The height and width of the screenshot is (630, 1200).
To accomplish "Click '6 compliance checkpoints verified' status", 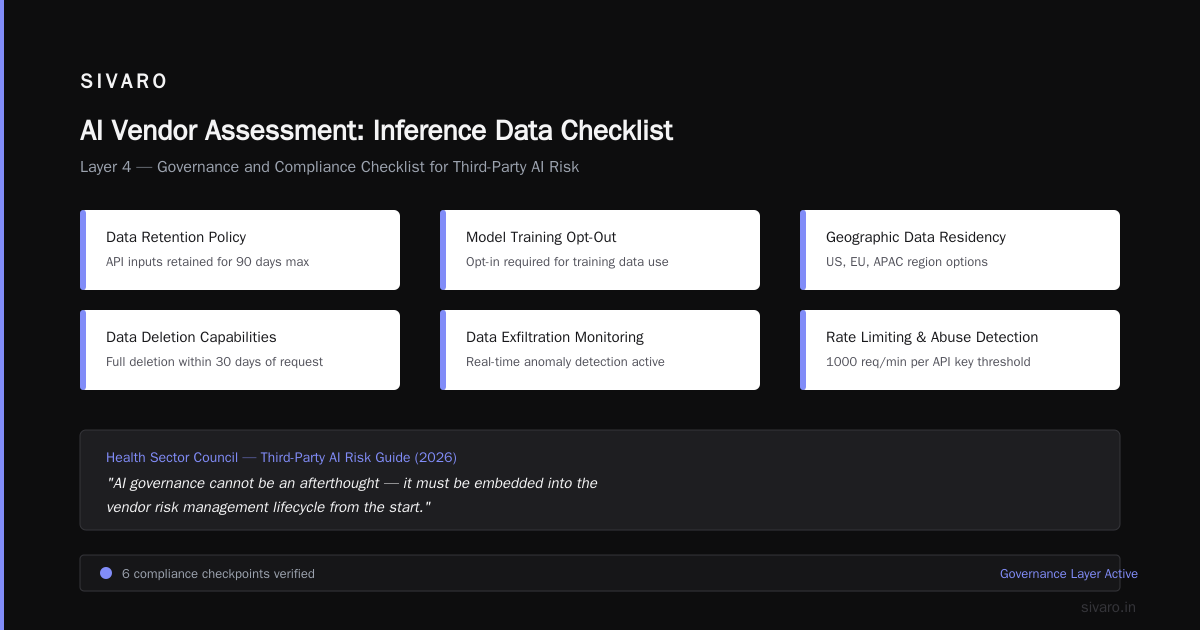I will point(218,574).
